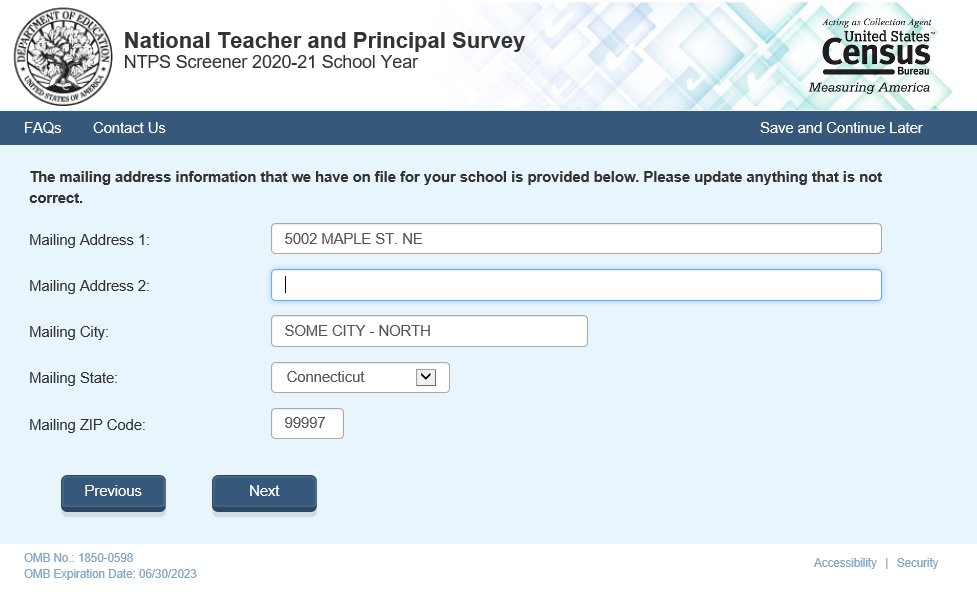Focus the Mailing Address 2 input box

tap(576, 285)
